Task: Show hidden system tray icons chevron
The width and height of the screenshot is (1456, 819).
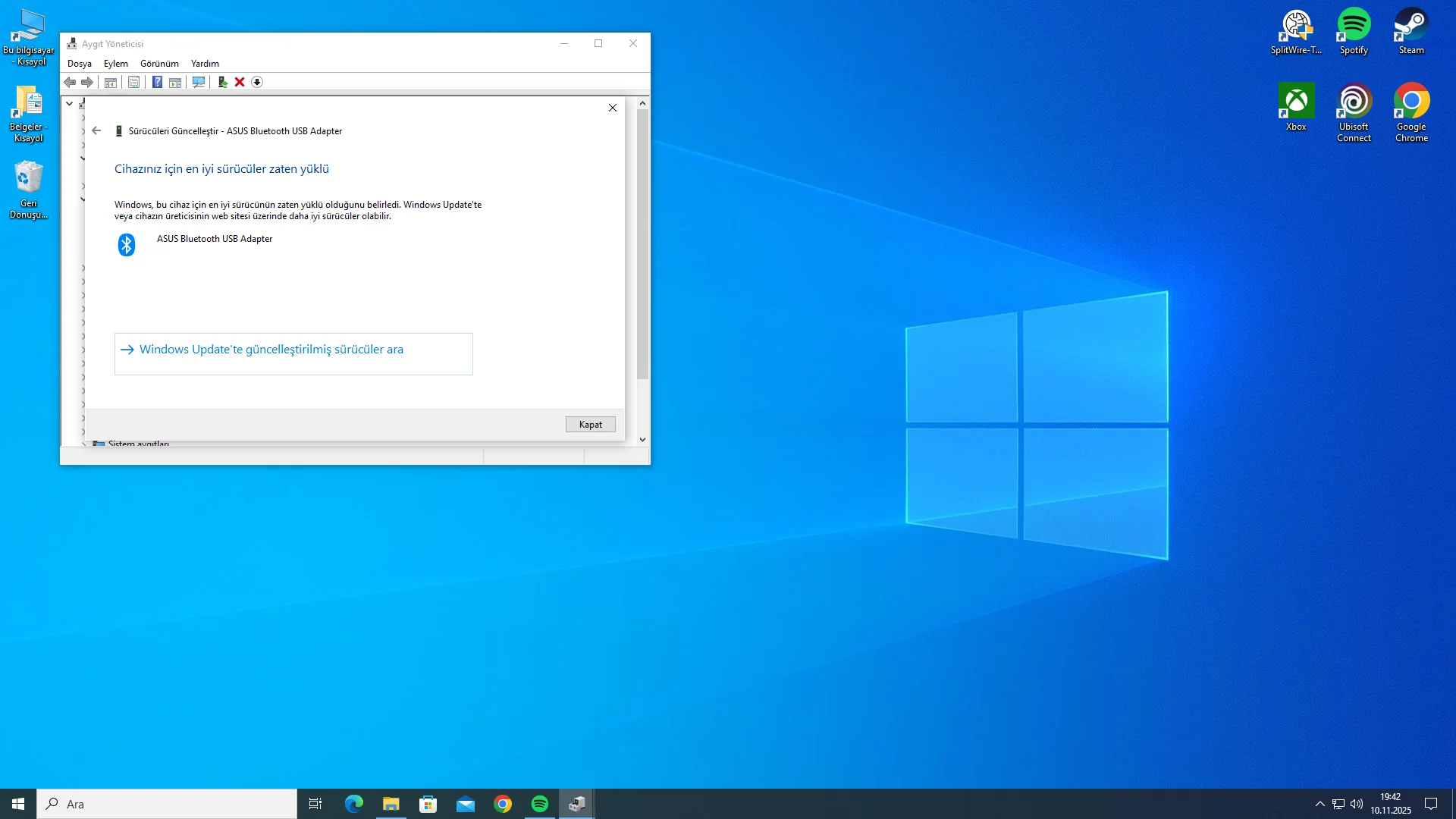Action: [x=1319, y=804]
